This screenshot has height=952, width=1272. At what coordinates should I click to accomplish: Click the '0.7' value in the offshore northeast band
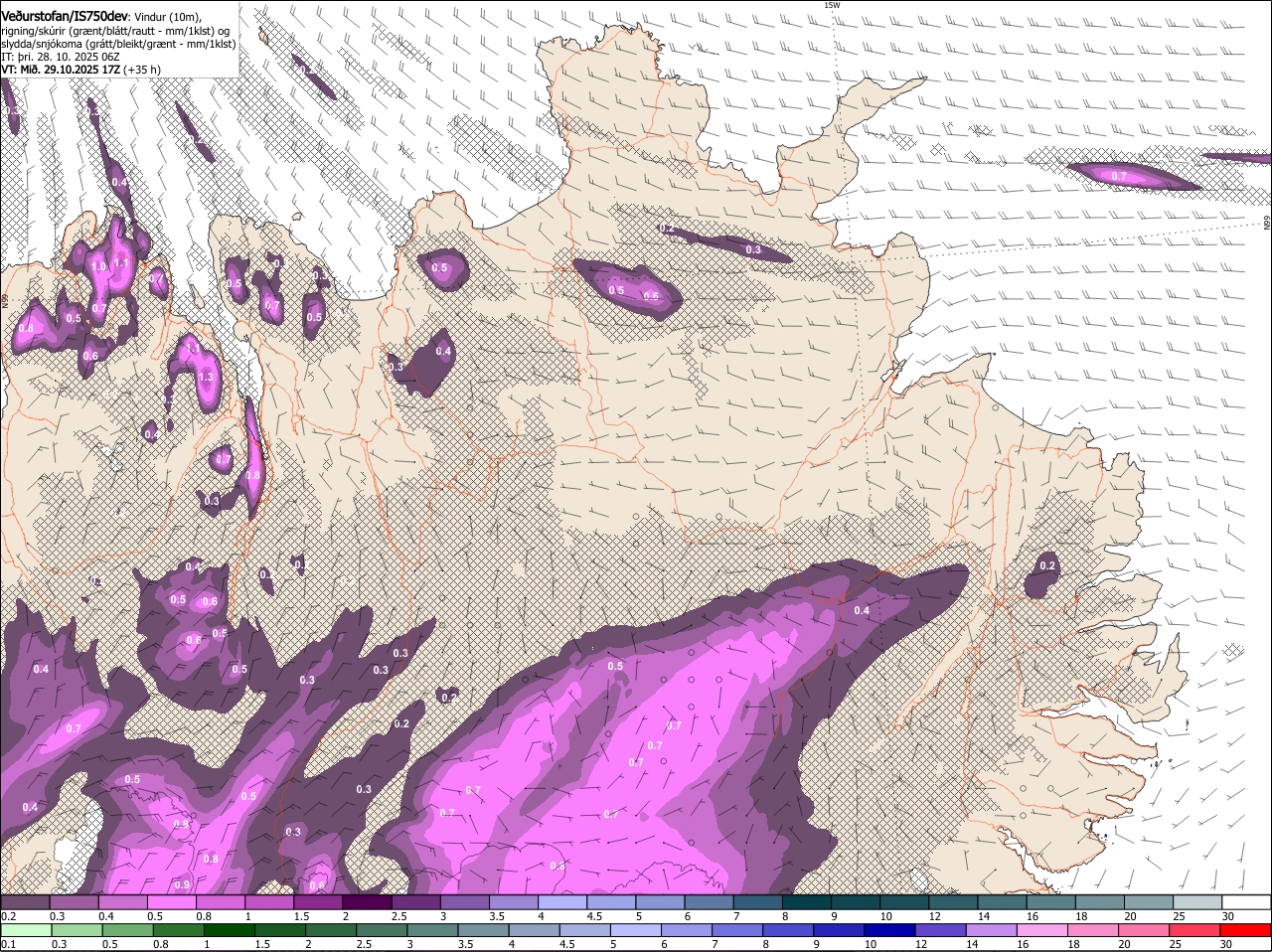coord(1119,176)
